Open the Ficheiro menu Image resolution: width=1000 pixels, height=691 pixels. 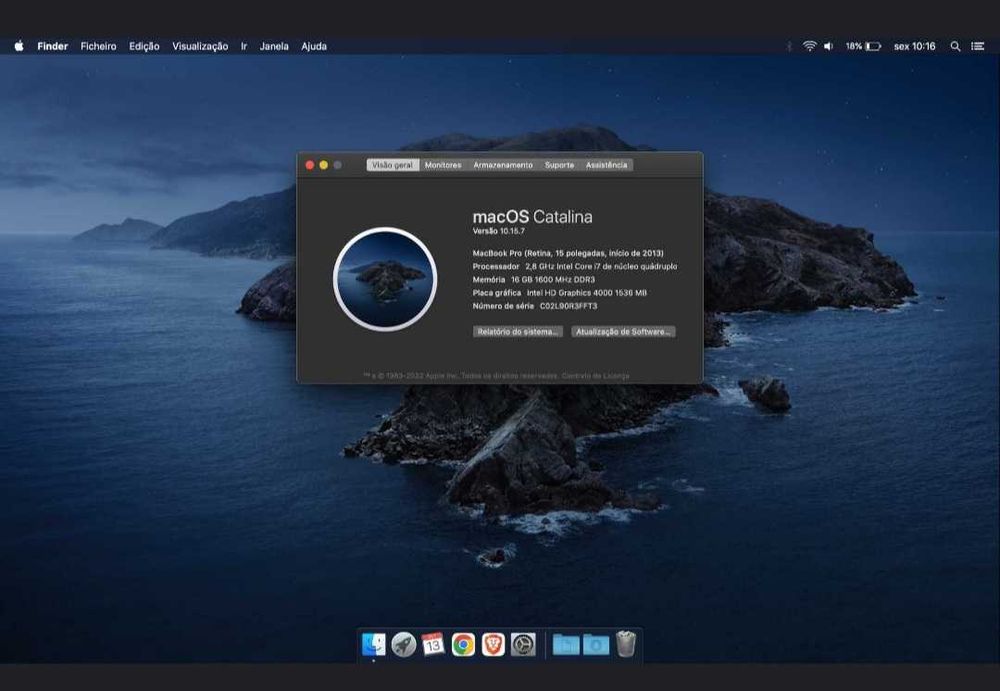98,46
